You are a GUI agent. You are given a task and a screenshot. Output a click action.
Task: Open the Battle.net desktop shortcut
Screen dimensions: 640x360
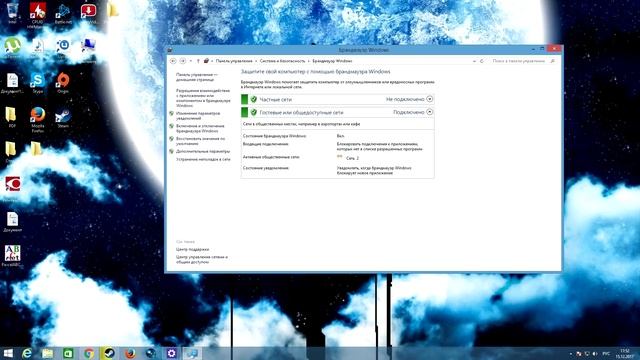pyautogui.click(x=63, y=13)
